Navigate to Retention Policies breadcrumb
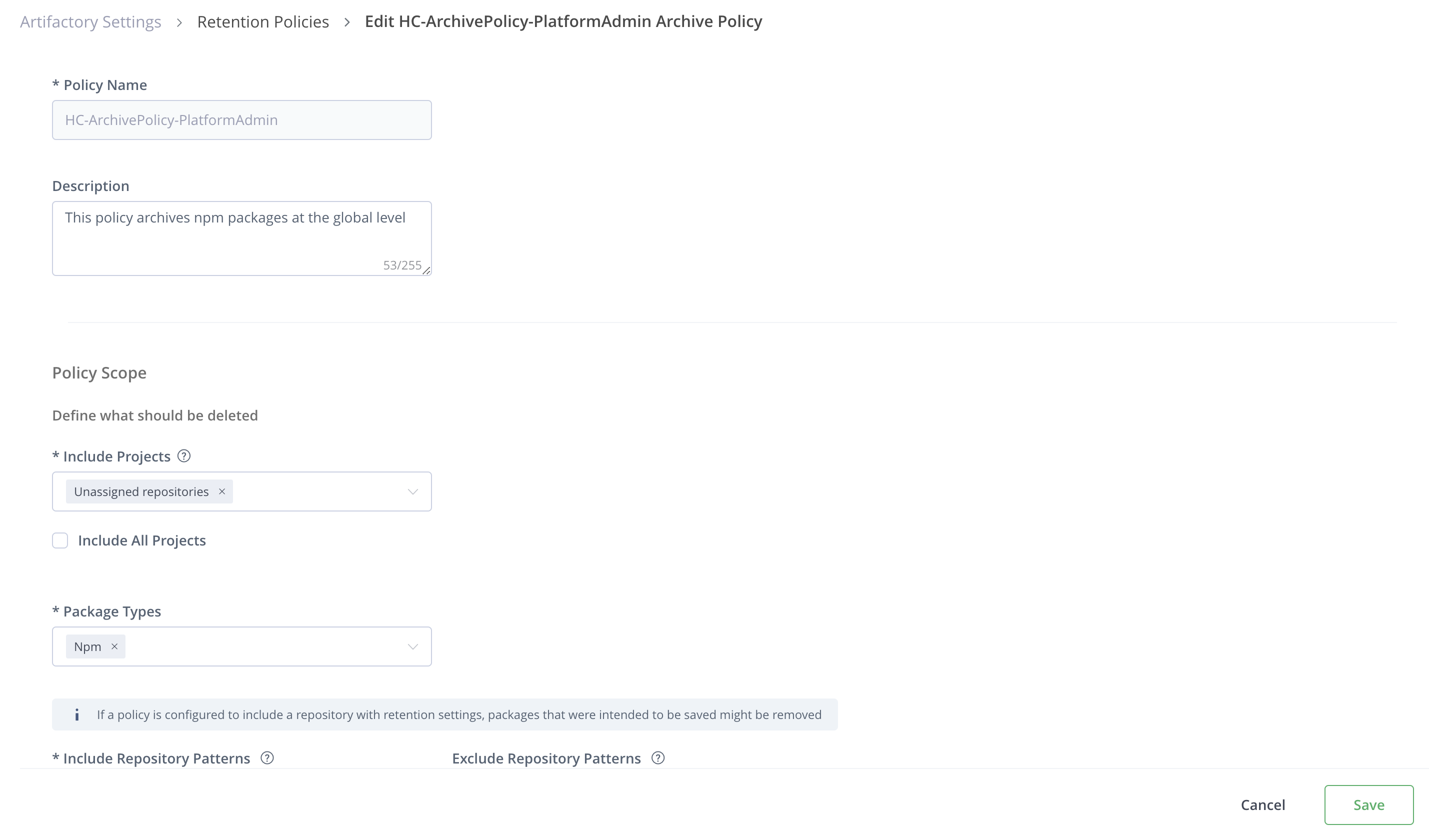This screenshot has width=1429, height=840. pos(263,22)
